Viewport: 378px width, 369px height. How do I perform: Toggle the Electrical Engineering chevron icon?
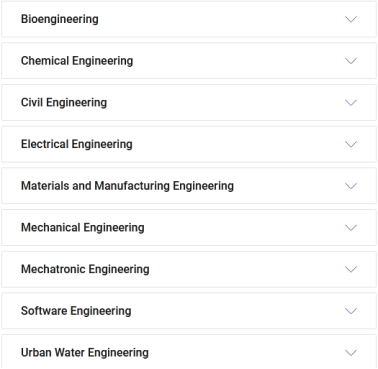click(x=351, y=144)
